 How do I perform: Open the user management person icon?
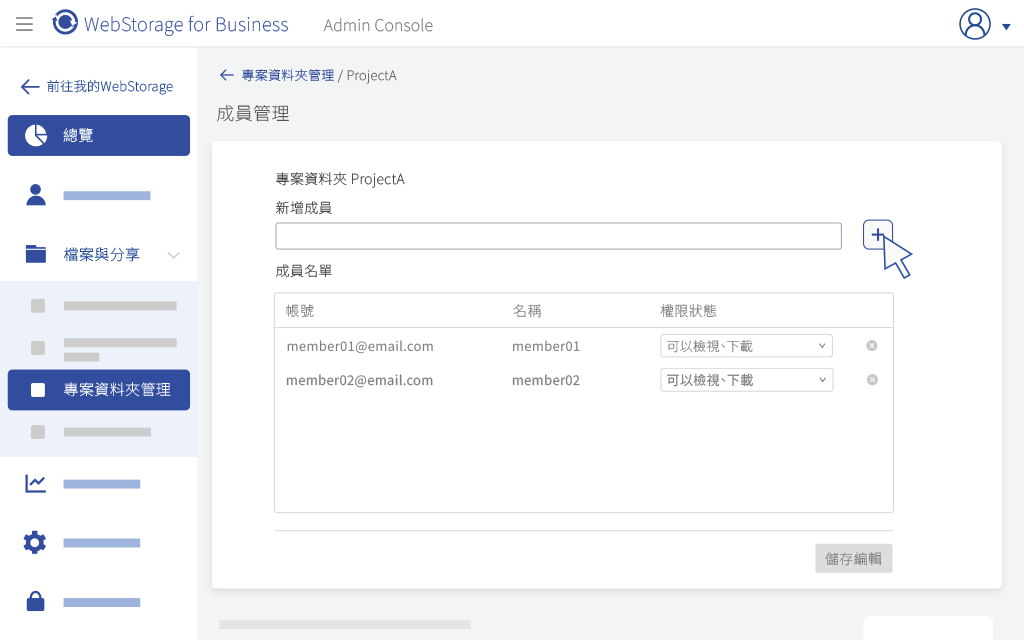(x=36, y=195)
